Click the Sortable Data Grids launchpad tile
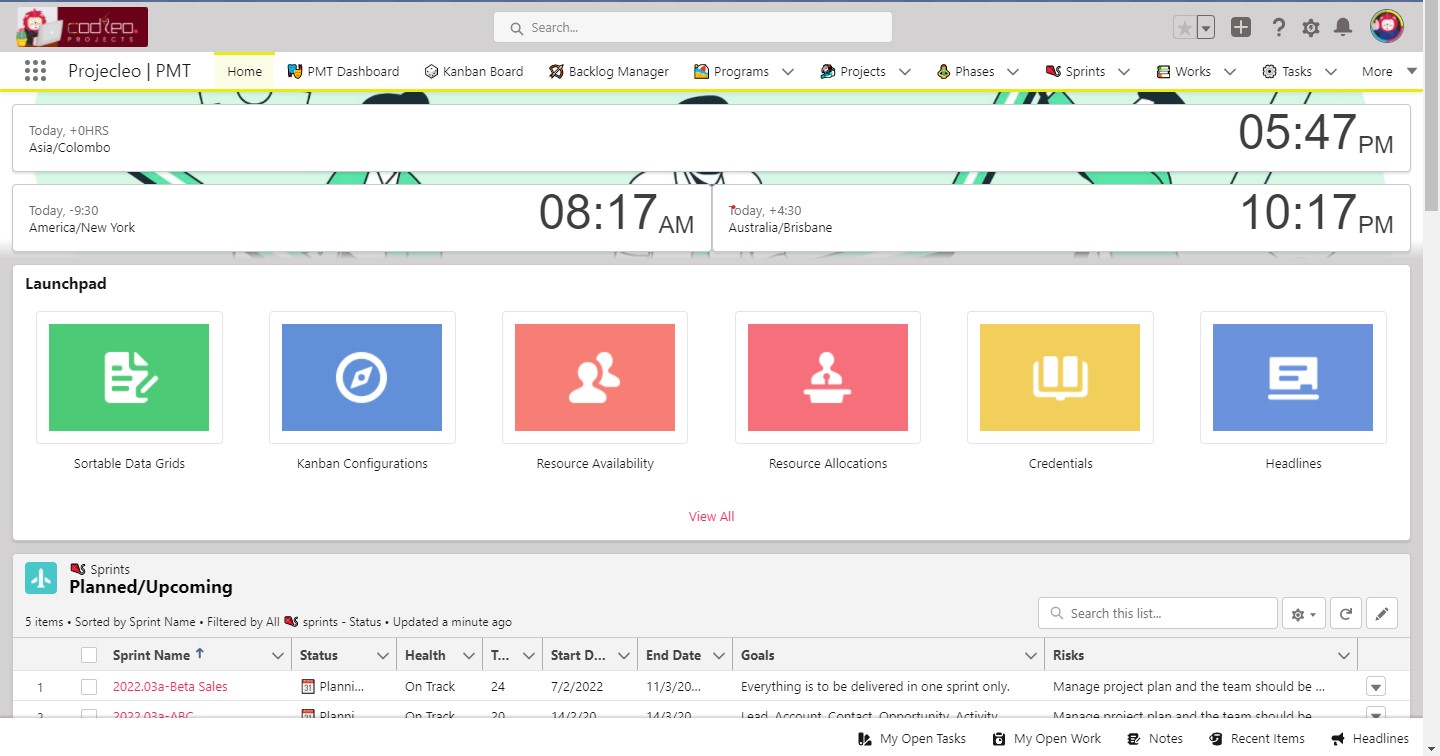Viewport: 1440px width, 756px height. (x=129, y=377)
